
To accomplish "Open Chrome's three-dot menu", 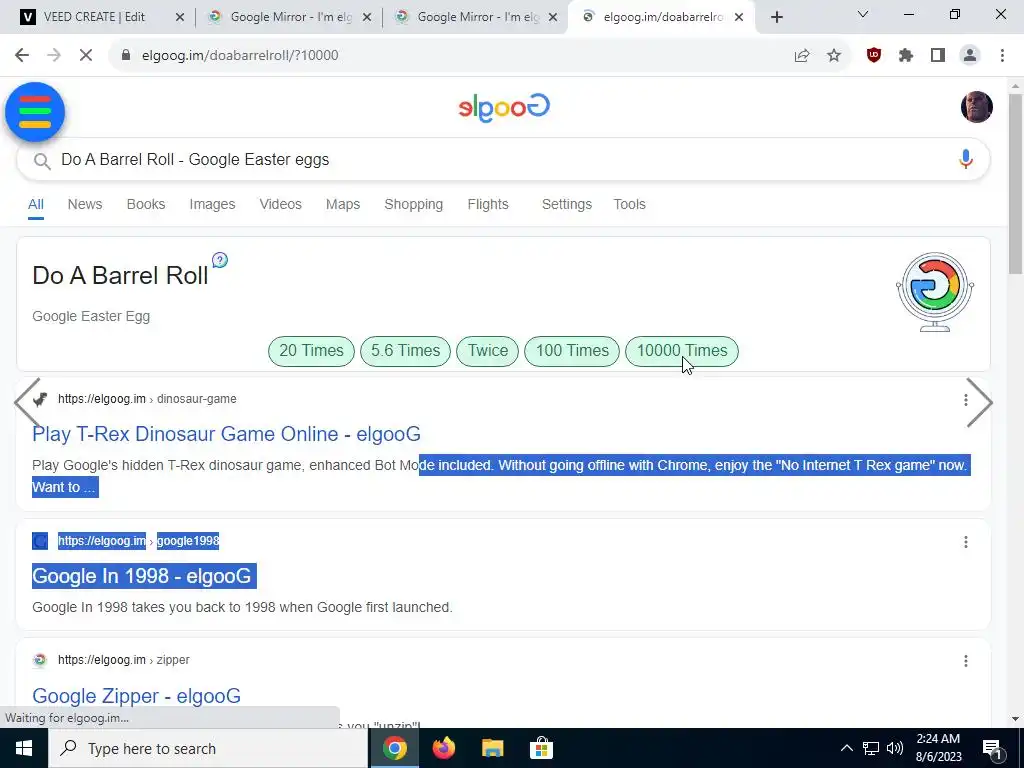I will point(1002,56).
